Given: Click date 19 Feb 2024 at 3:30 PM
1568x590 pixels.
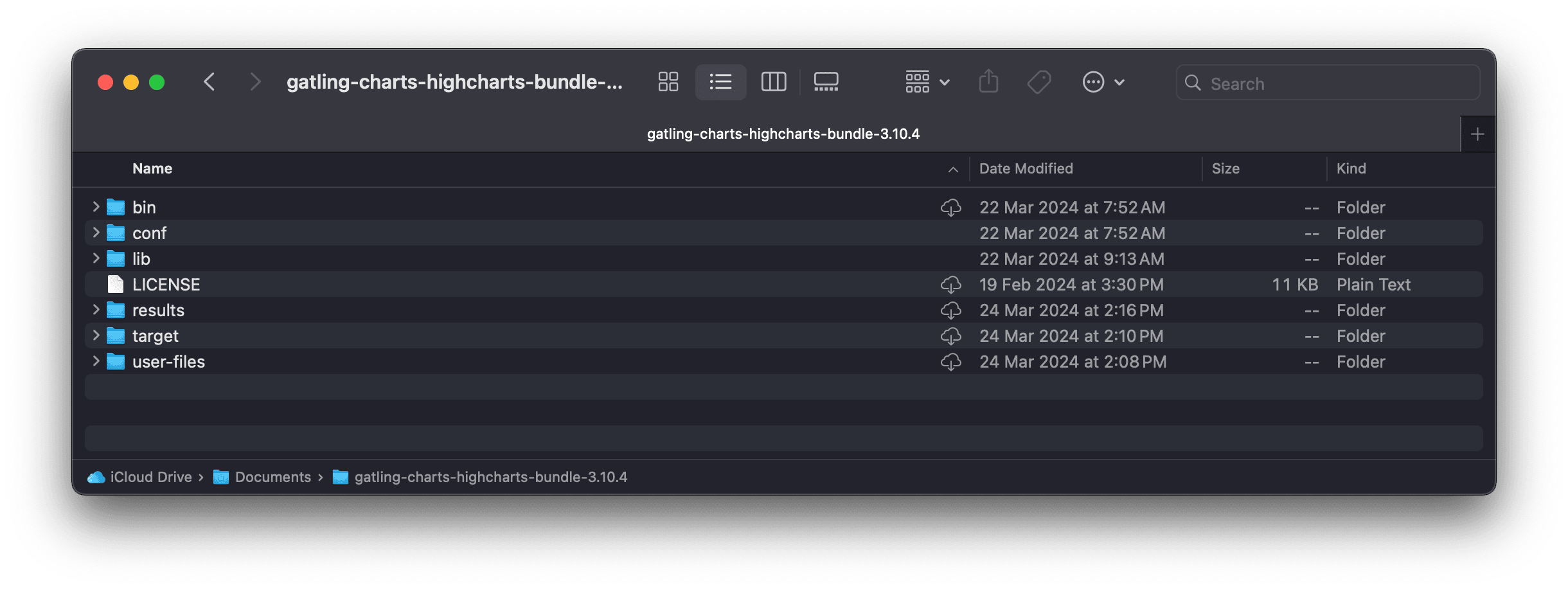Looking at the screenshot, I should click(1071, 284).
